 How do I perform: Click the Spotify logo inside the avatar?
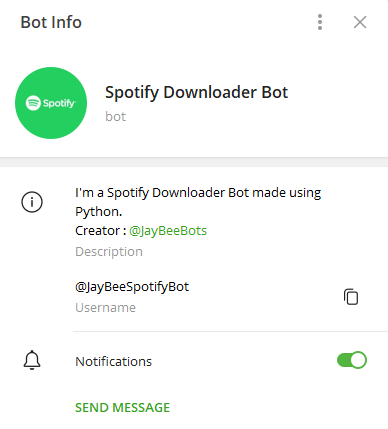point(51,103)
